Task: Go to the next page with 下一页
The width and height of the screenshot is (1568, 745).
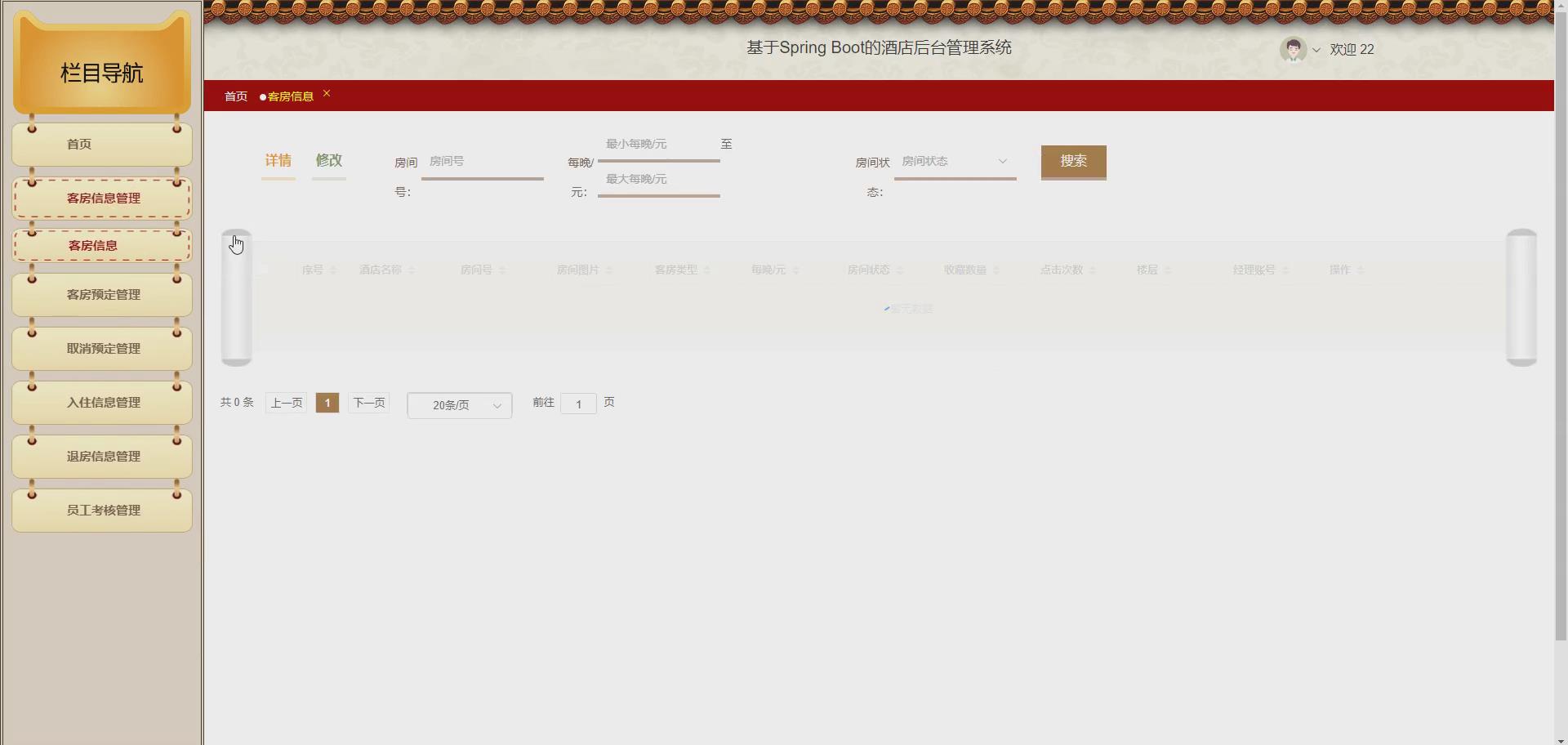Action: (x=368, y=402)
